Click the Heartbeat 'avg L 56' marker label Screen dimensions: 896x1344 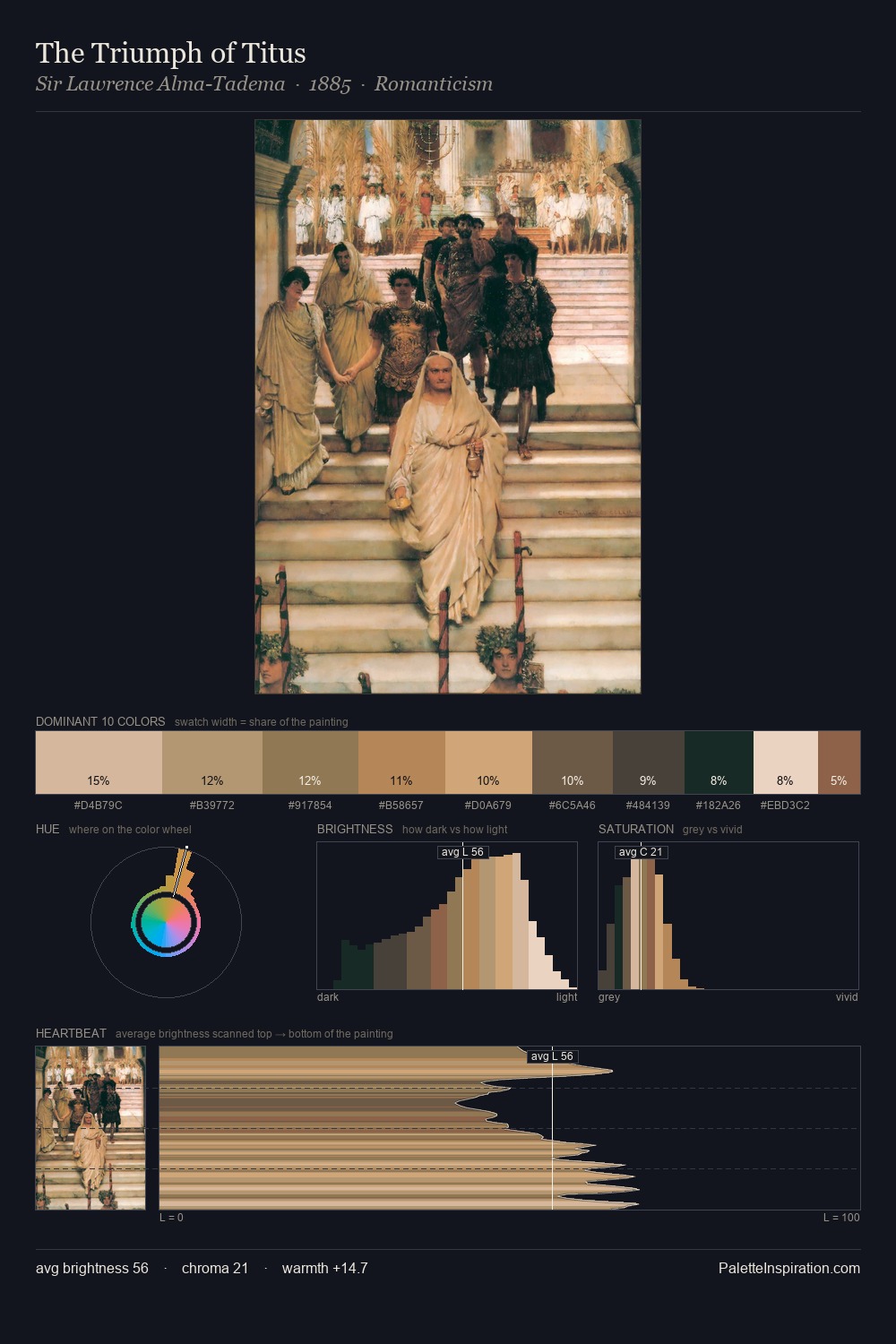pos(552,1056)
